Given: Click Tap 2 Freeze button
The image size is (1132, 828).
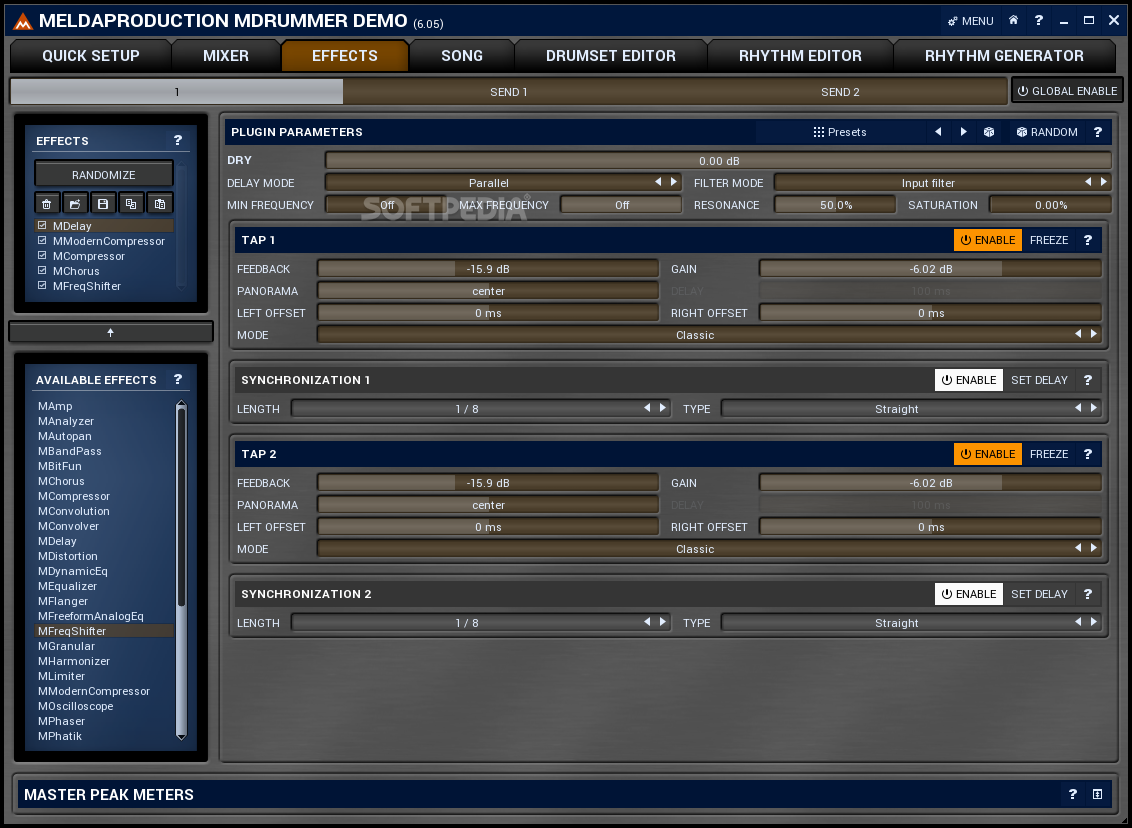Looking at the screenshot, I should [1049, 454].
